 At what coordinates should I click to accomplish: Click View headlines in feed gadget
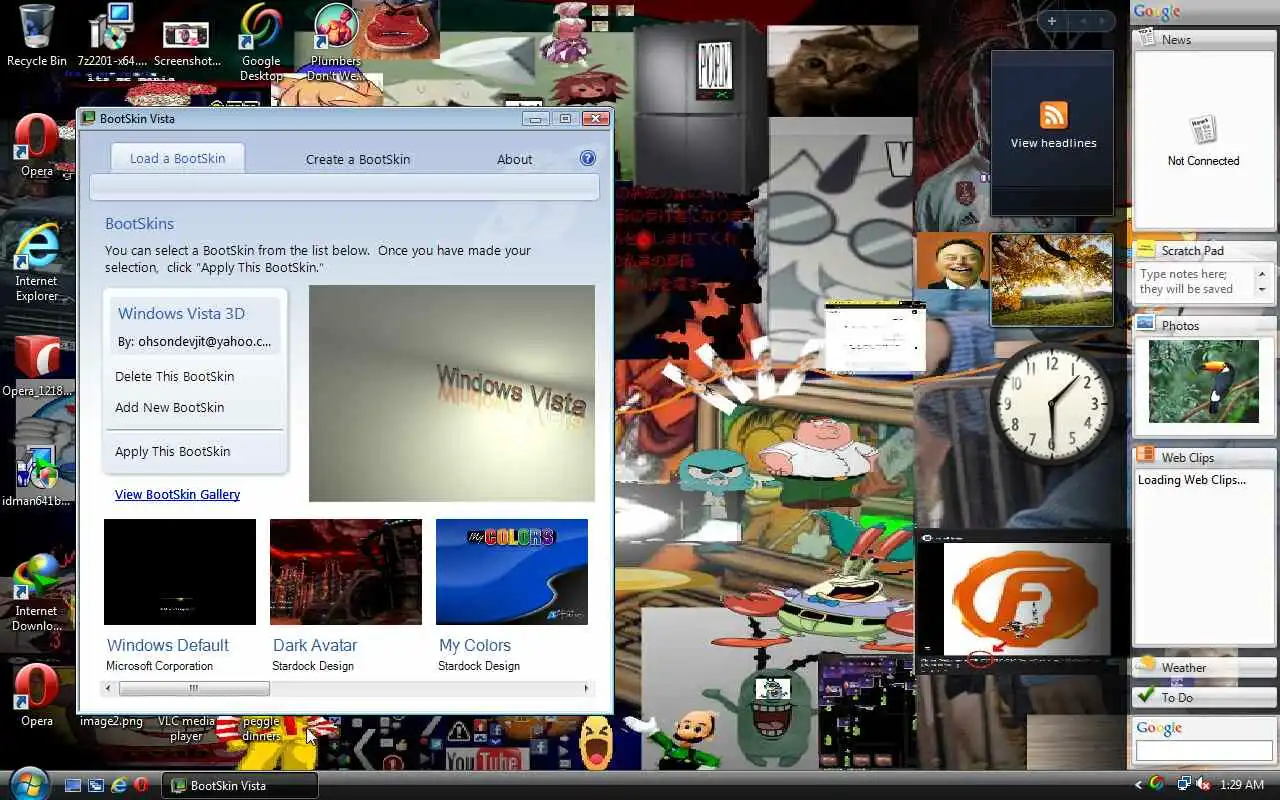[1053, 143]
